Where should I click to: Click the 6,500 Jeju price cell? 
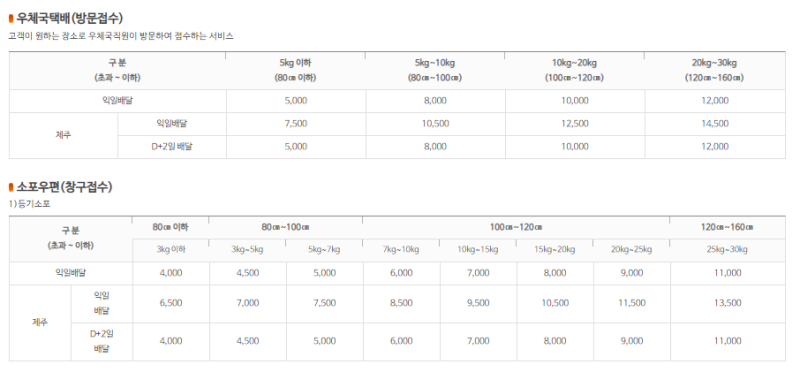pyautogui.click(x=171, y=303)
